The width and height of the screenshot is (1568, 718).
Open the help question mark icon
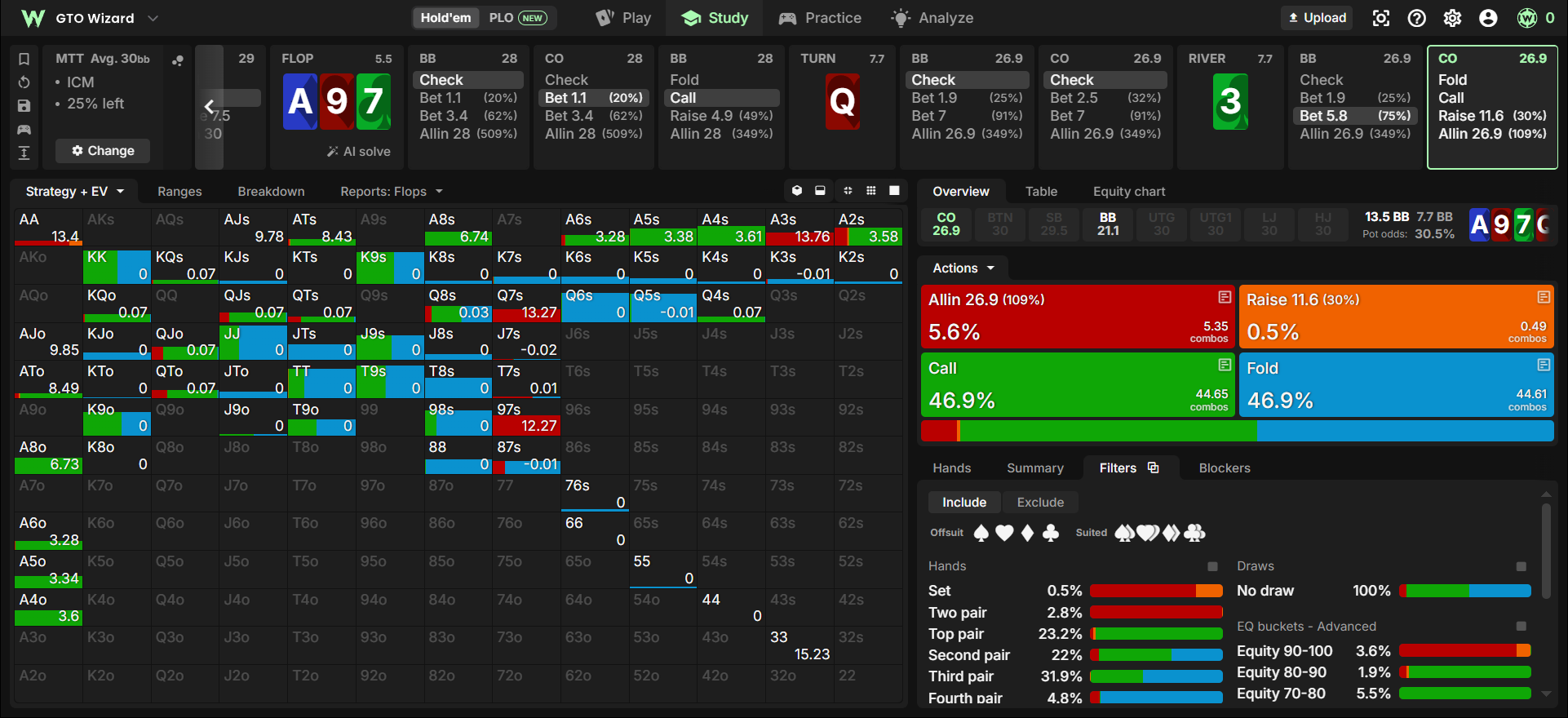click(x=1417, y=18)
